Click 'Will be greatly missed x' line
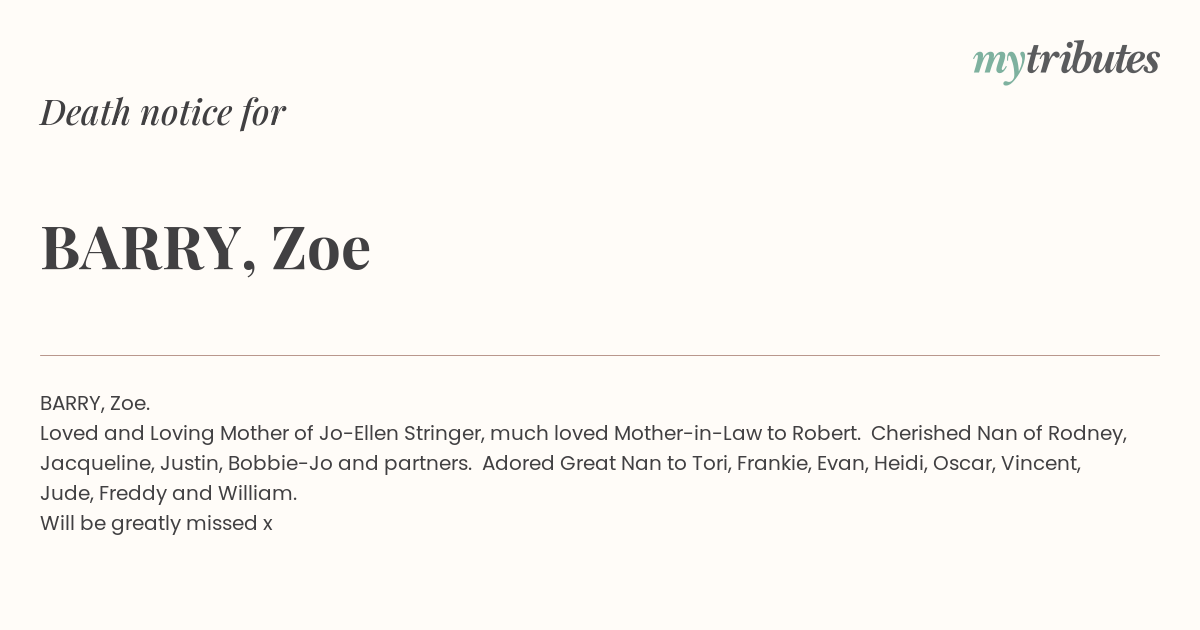This screenshot has height=630, width=1200. (x=156, y=524)
